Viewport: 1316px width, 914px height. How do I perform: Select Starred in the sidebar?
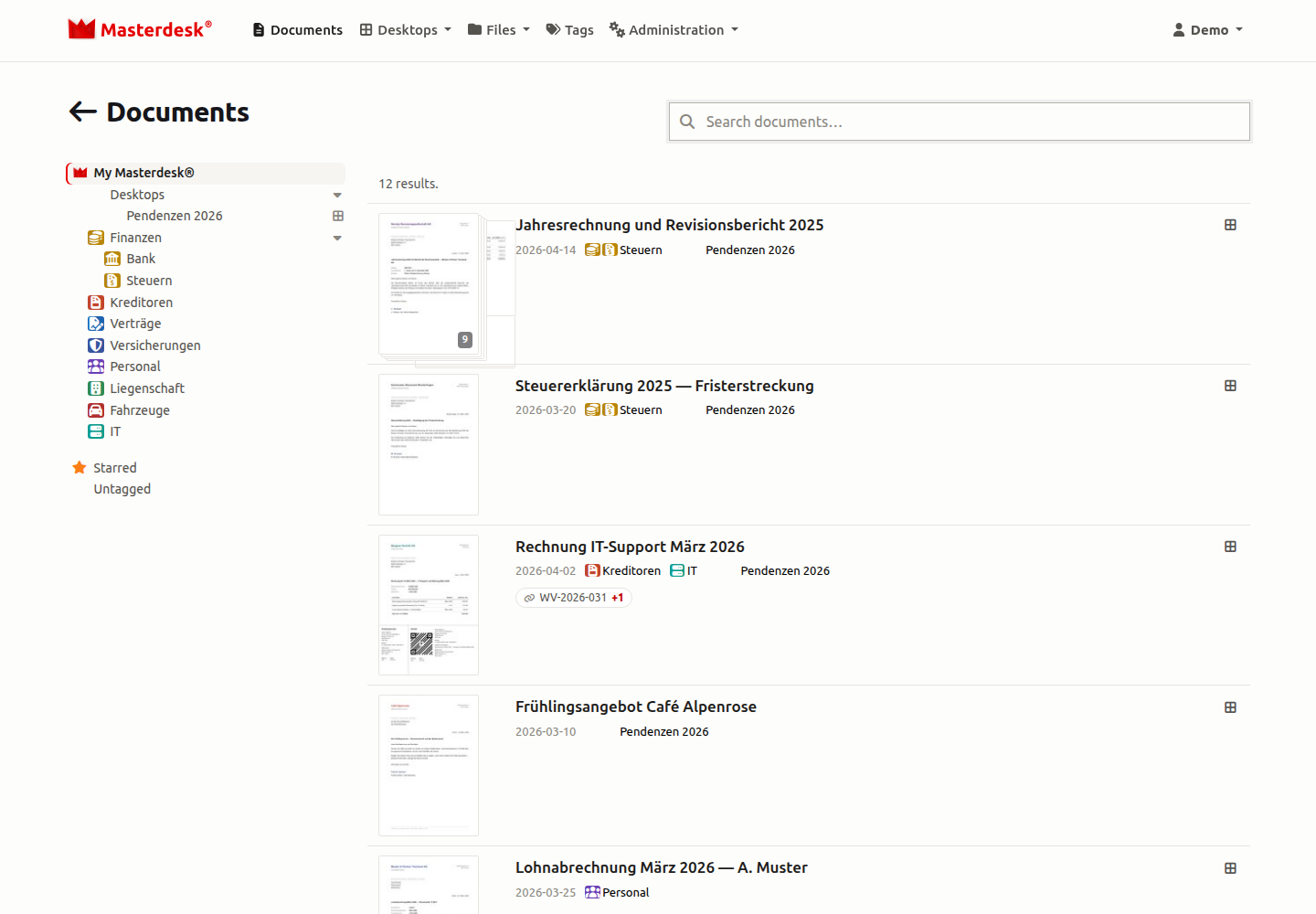tap(115, 468)
